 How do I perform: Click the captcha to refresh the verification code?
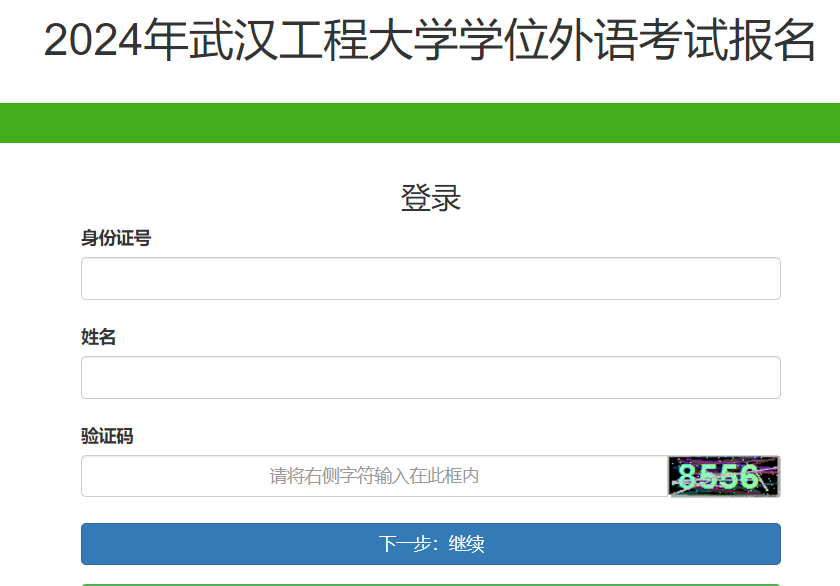[723, 476]
